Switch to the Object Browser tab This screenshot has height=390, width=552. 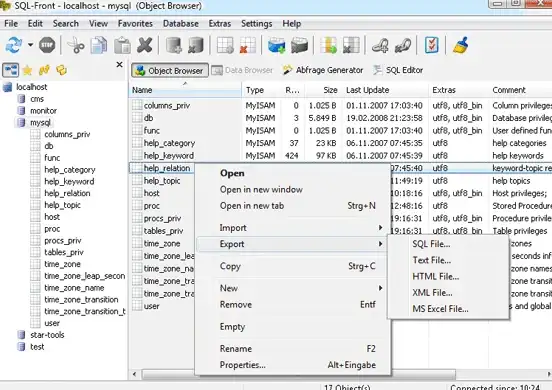pyautogui.click(x=170, y=70)
